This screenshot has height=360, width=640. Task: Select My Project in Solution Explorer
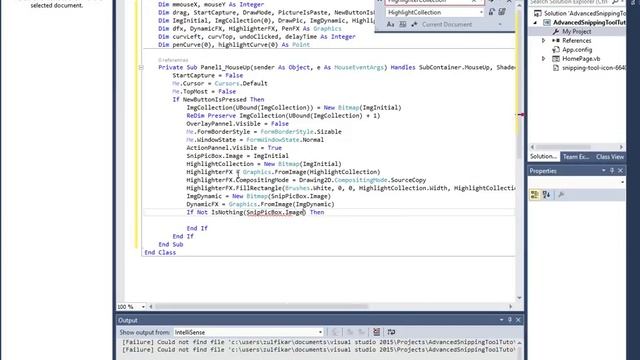576,31
